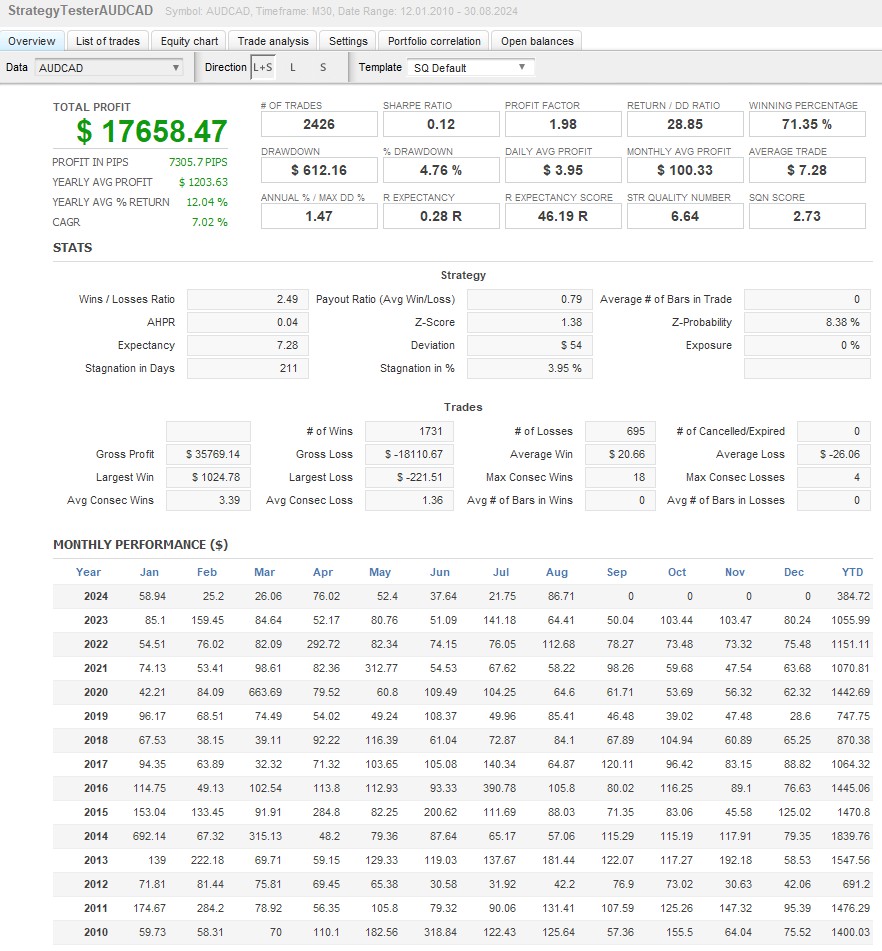
Task: Click the Deviation field $ 54
Action: (530, 346)
